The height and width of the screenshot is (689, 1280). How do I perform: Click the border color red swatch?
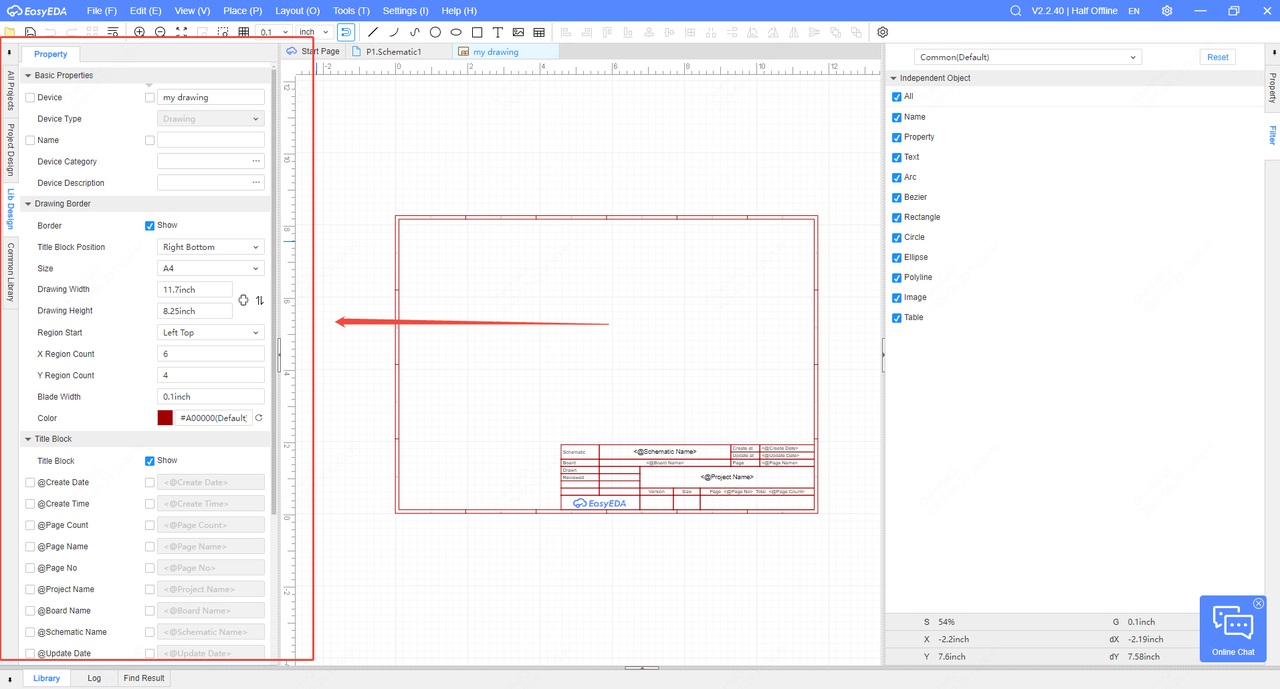[165, 418]
